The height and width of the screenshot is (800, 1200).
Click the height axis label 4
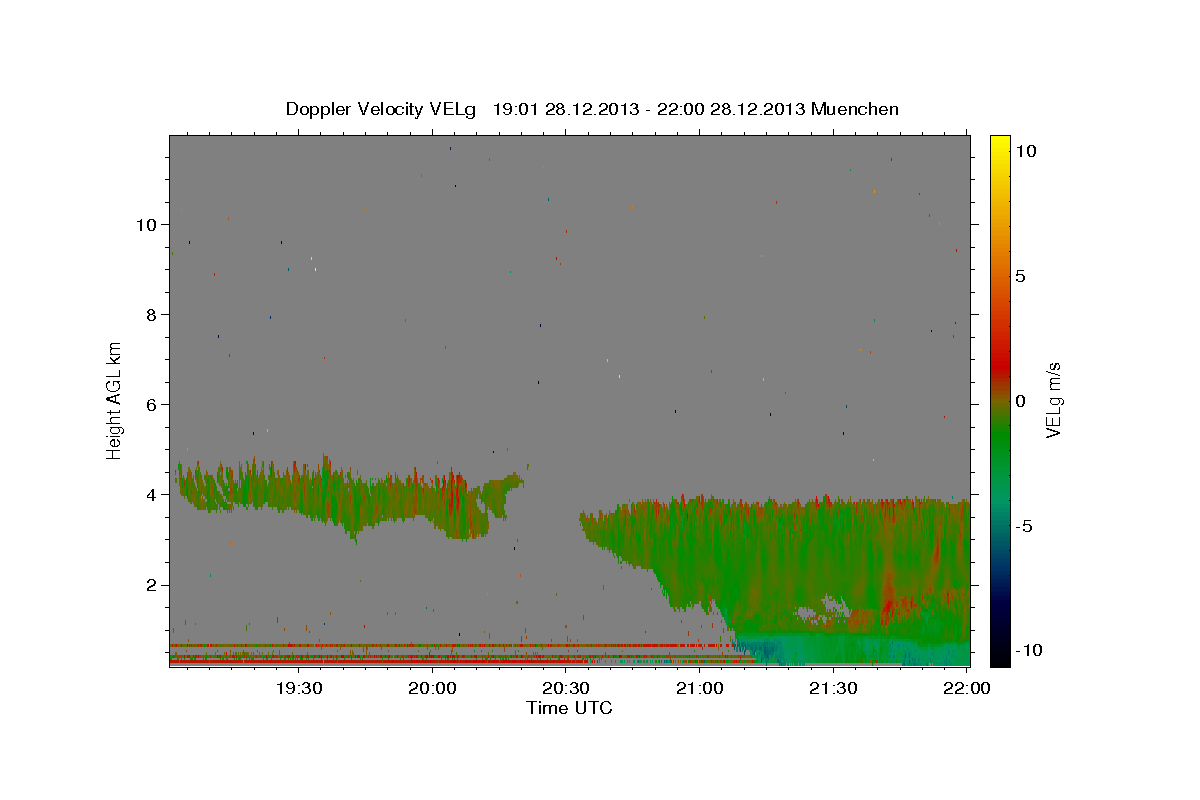tap(149, 494)
